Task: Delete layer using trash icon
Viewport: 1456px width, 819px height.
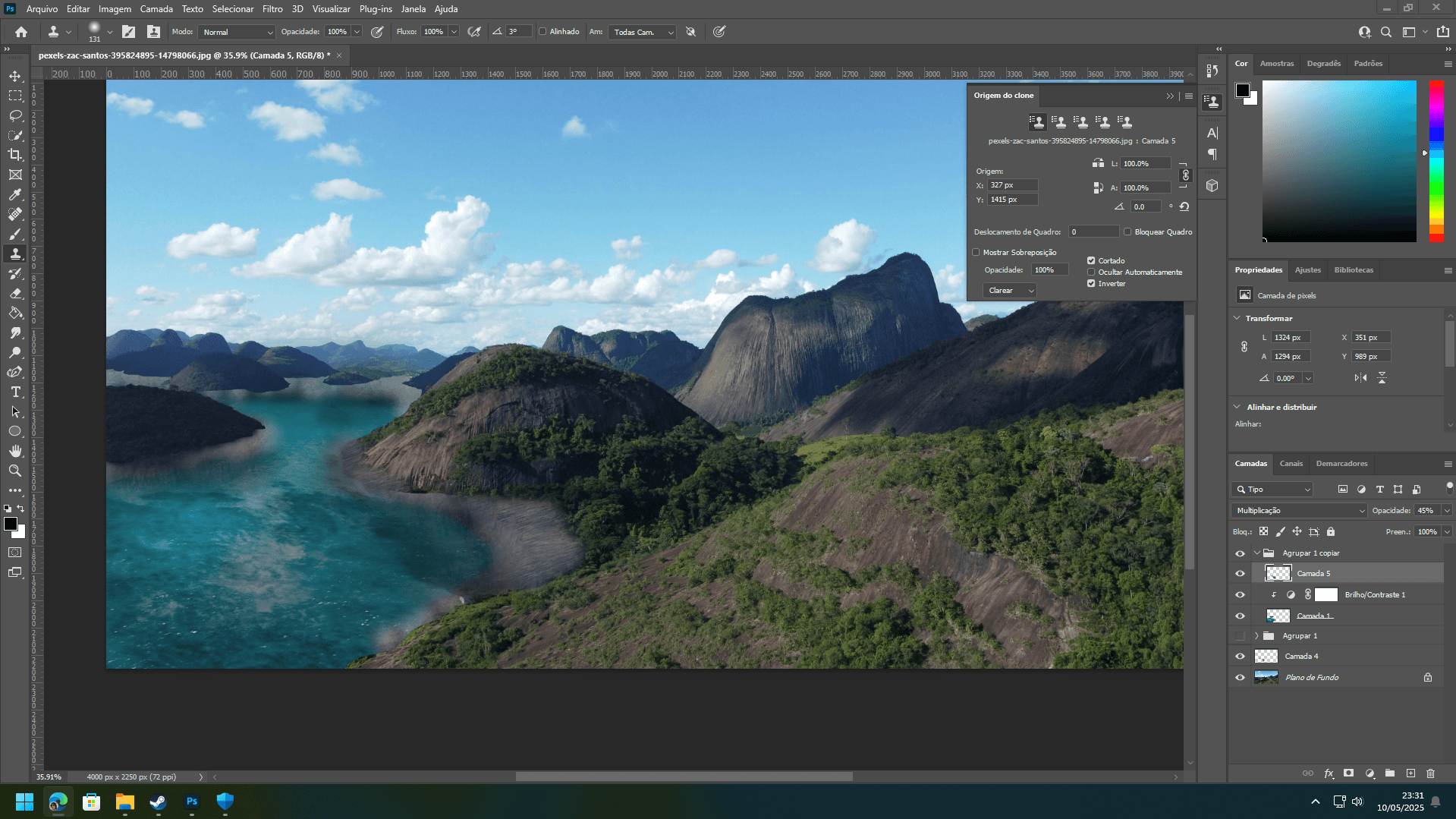Action: (x=1430, y=773)
